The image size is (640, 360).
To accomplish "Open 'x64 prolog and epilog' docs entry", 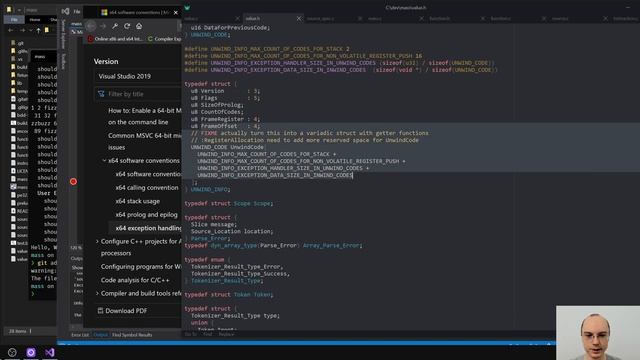I will 146,215.
